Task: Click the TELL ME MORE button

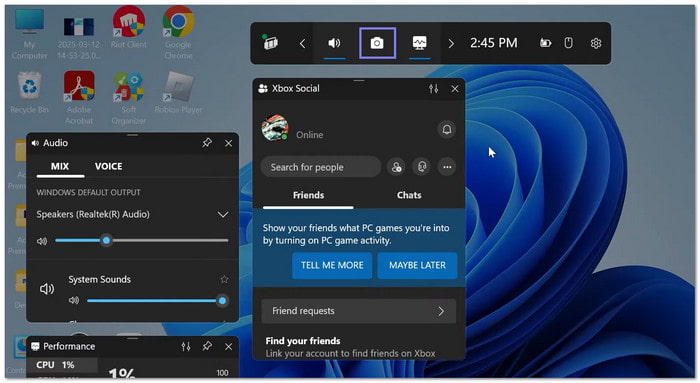Action: point(332,265)
